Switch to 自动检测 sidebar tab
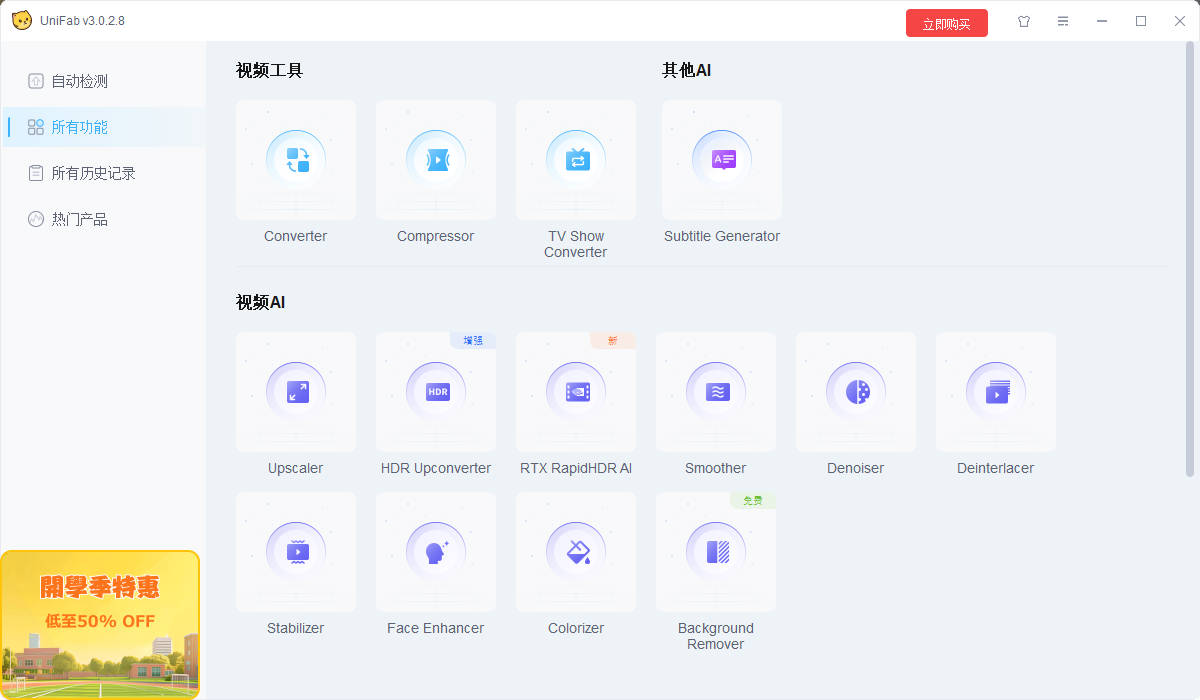1200x700 pixels. click(x=80, y=81)
